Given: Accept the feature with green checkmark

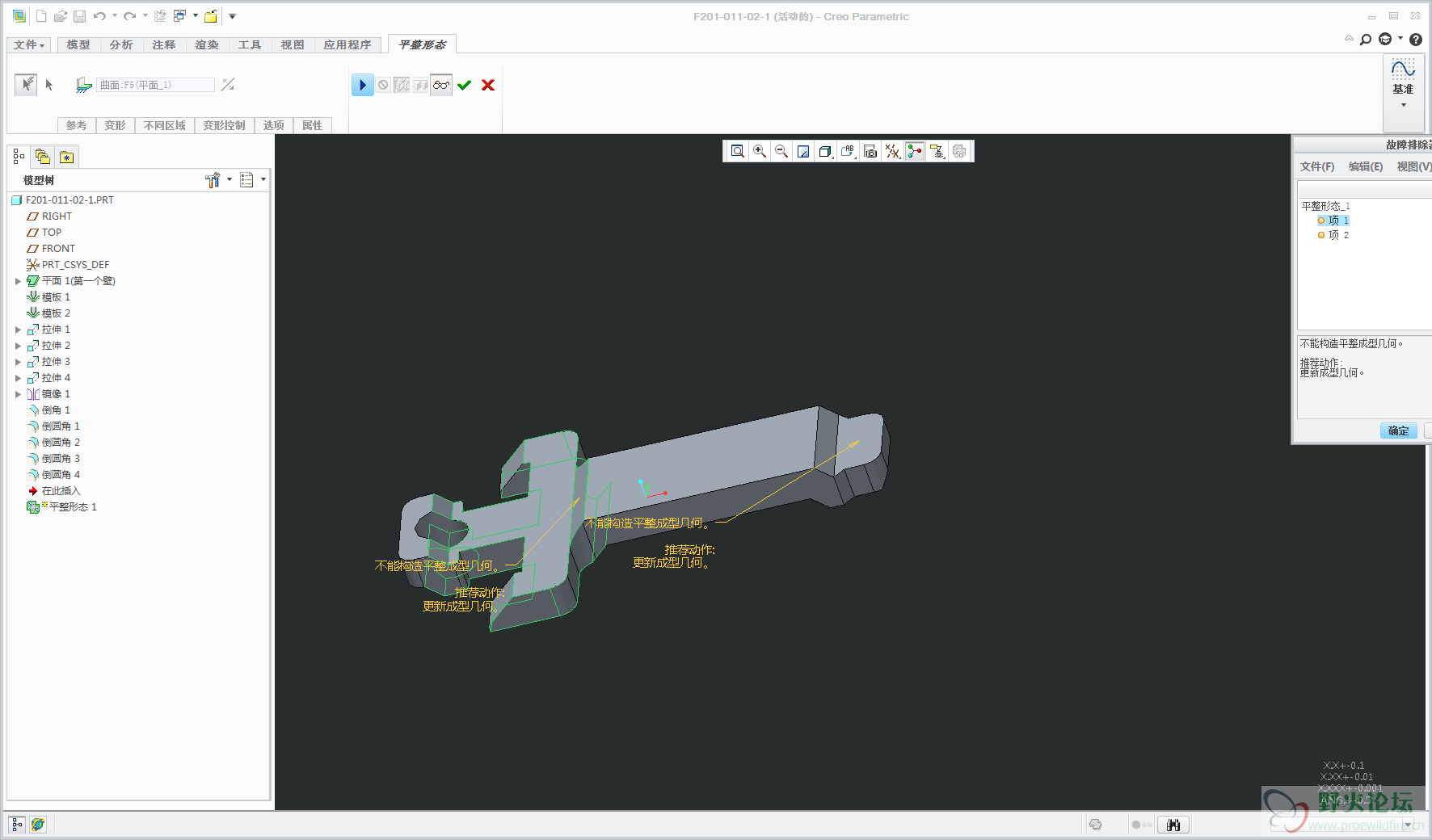Looking at the screenshot, I should [464, 85].
